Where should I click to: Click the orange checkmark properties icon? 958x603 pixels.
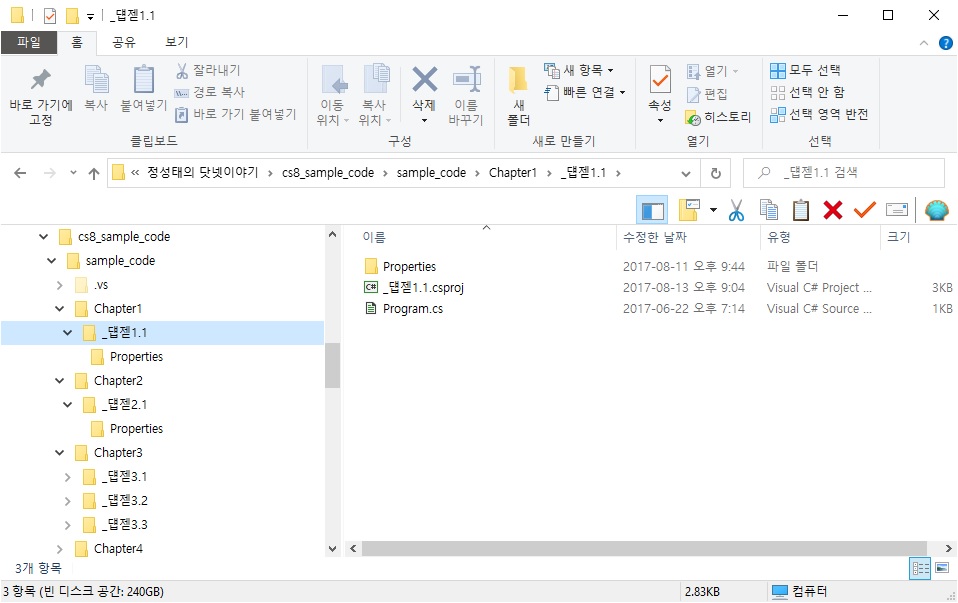pos(864,210)
